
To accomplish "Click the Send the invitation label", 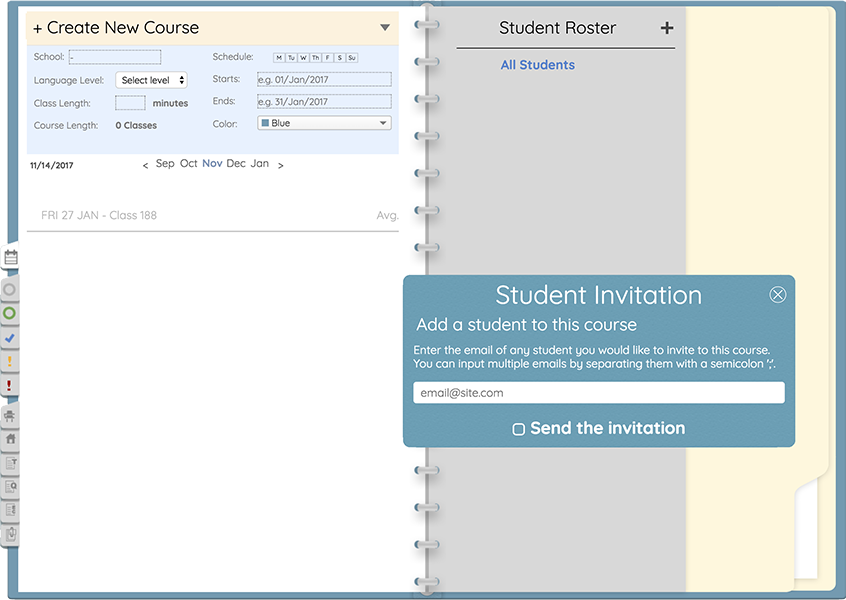I will (608, 428).
